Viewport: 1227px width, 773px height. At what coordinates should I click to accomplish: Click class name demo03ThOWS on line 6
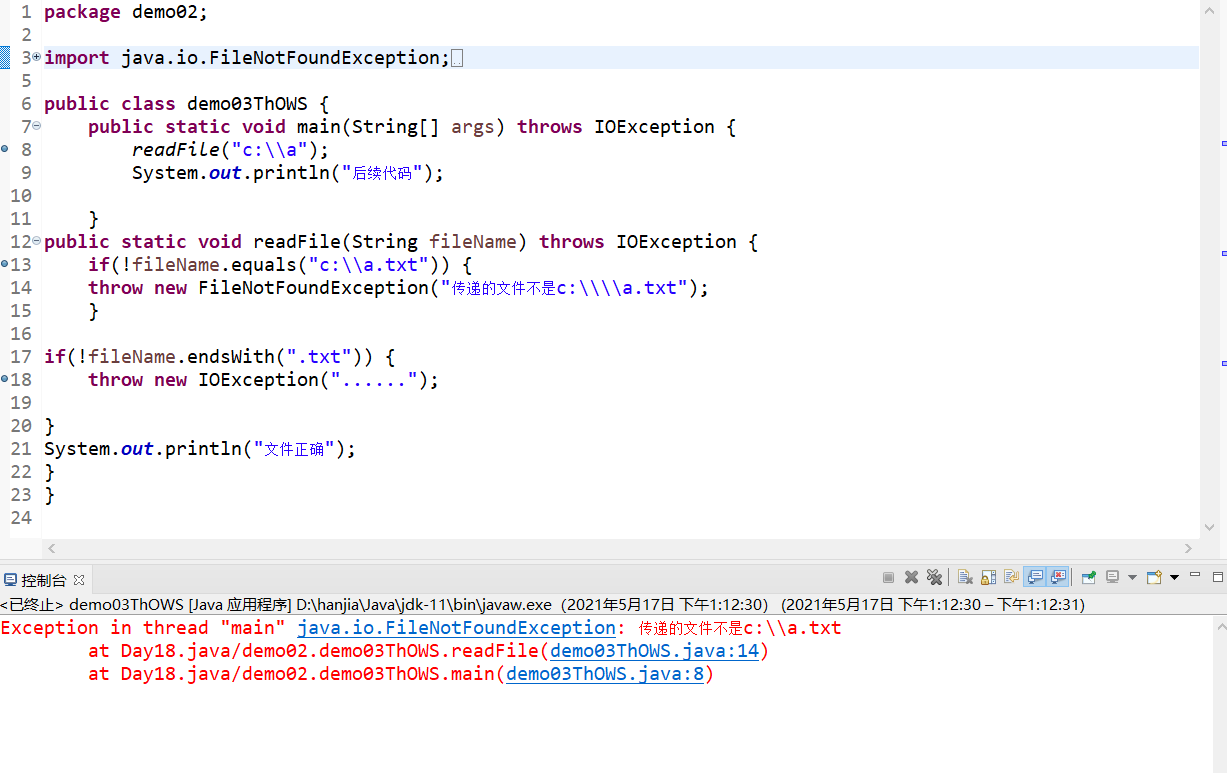click(247, 104)
